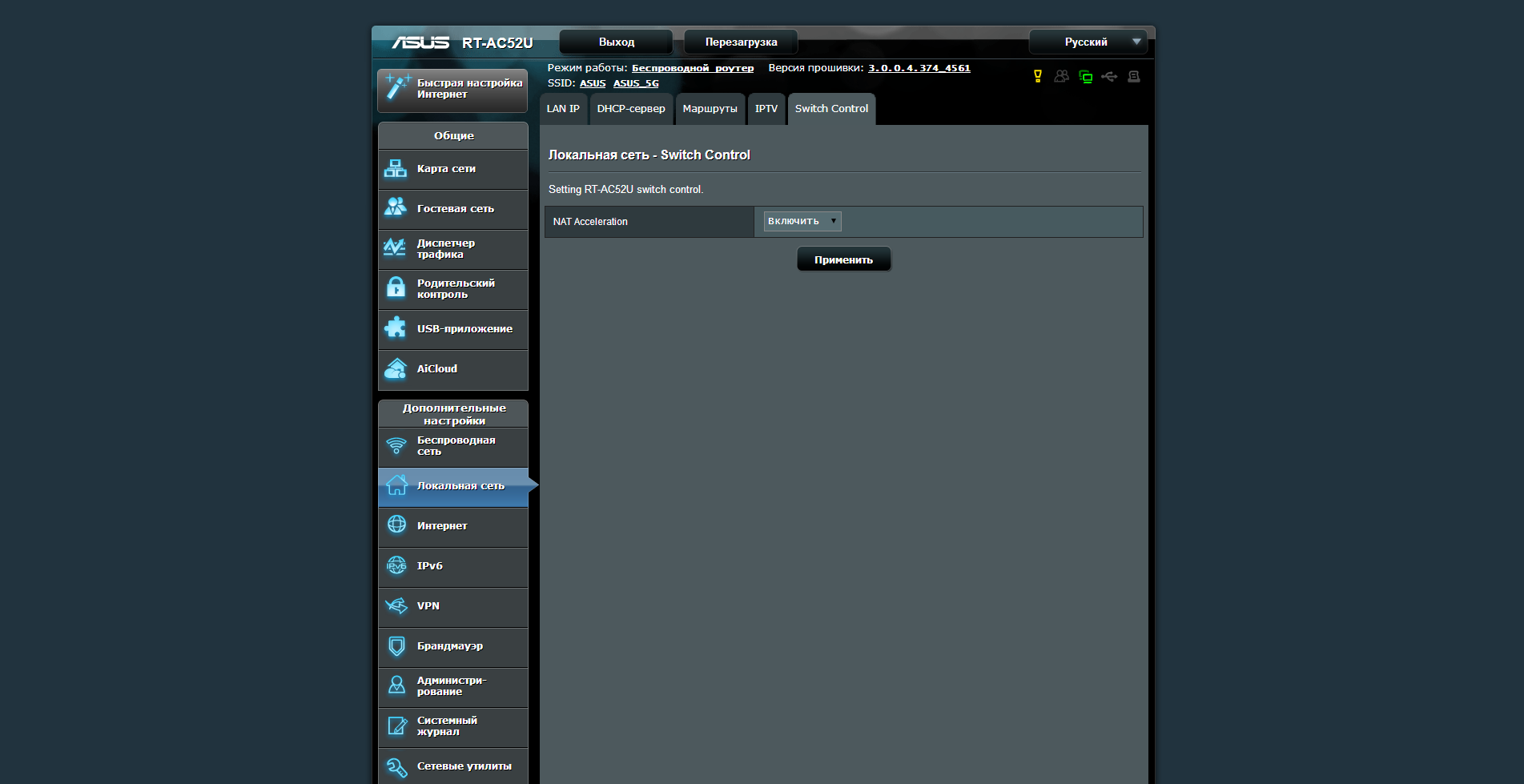1524x784 pixels.
Task: Open the Родительский контроль lock icon
Action: 396,287
